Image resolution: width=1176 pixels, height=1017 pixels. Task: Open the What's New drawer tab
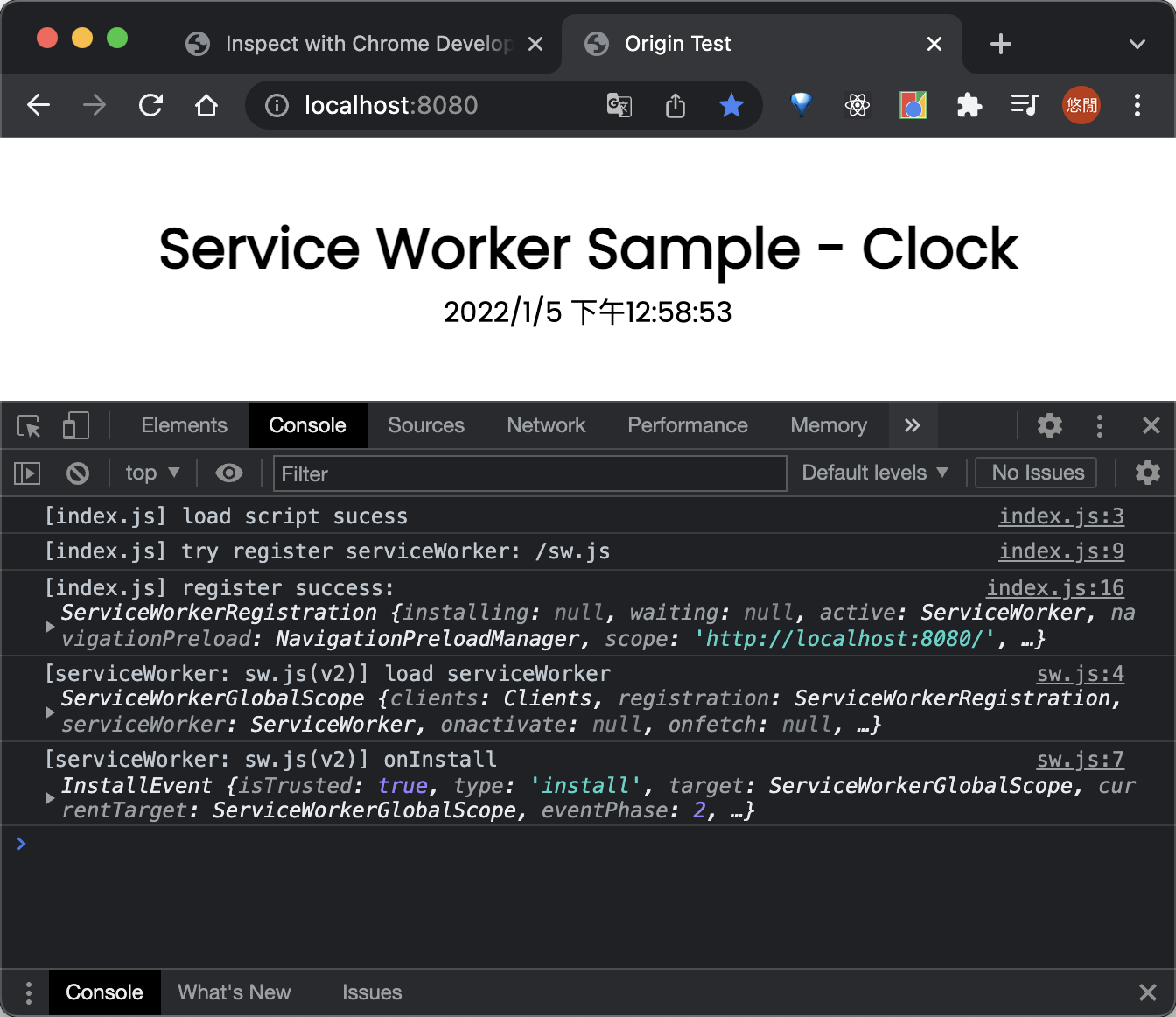(234, 992)
